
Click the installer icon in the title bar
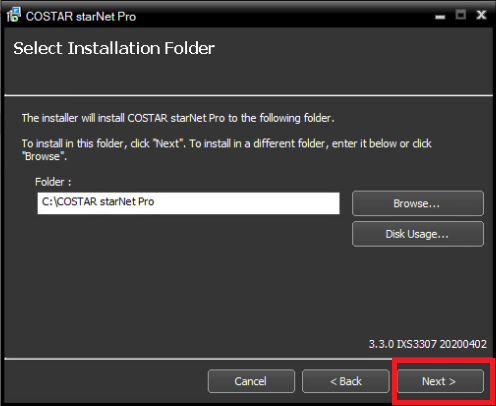[x=14, y=15]
